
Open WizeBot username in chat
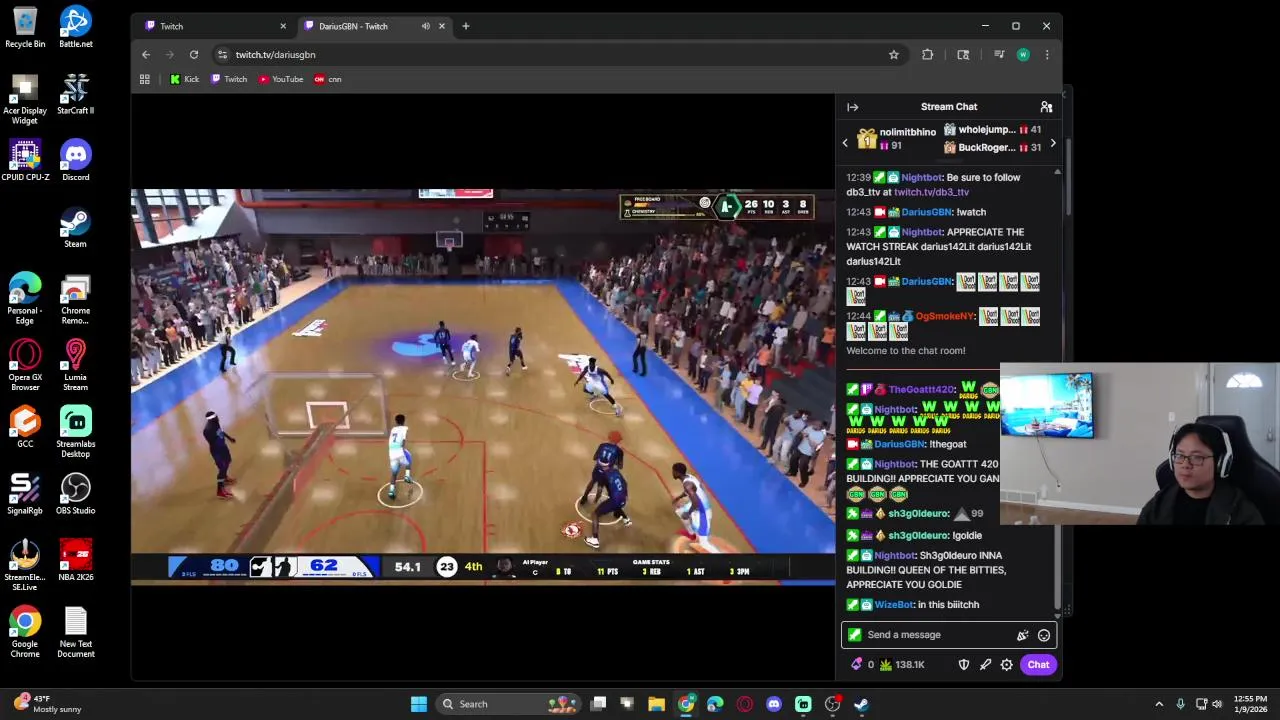894,605
